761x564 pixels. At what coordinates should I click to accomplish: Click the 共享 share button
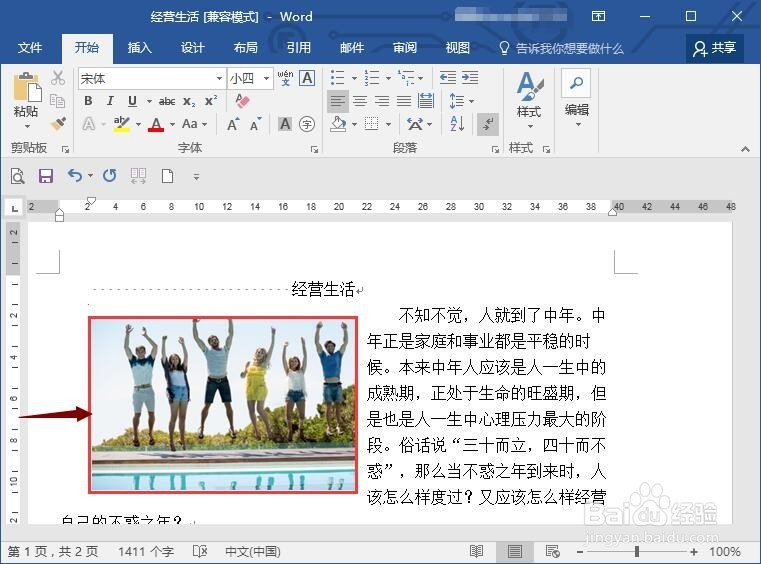[x=714, y=48]
